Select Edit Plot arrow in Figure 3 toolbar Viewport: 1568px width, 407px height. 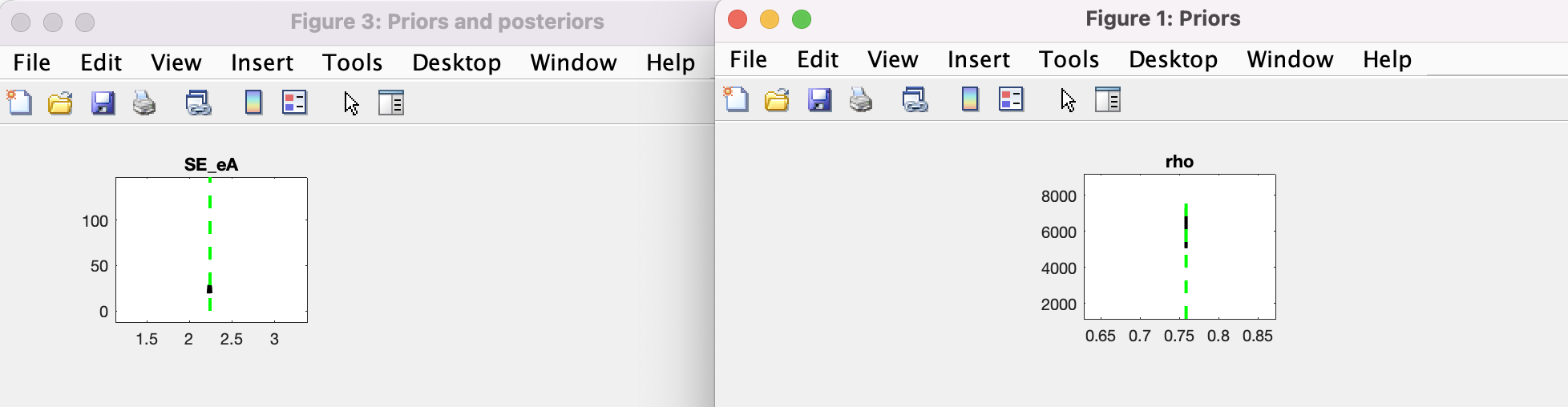point(351,103)
